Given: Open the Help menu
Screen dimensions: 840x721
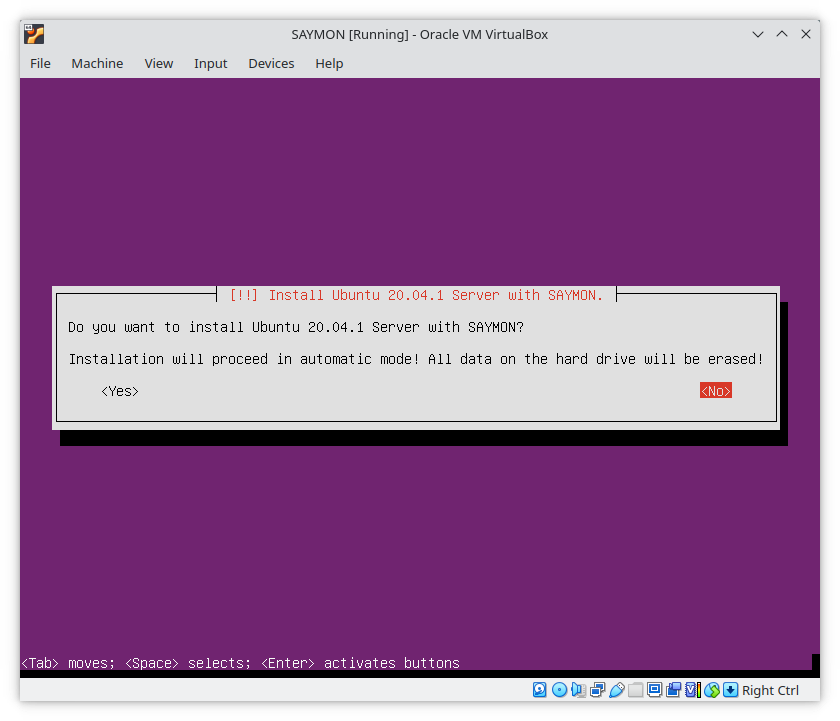Looking at the screenshot, I should point(329,63).
